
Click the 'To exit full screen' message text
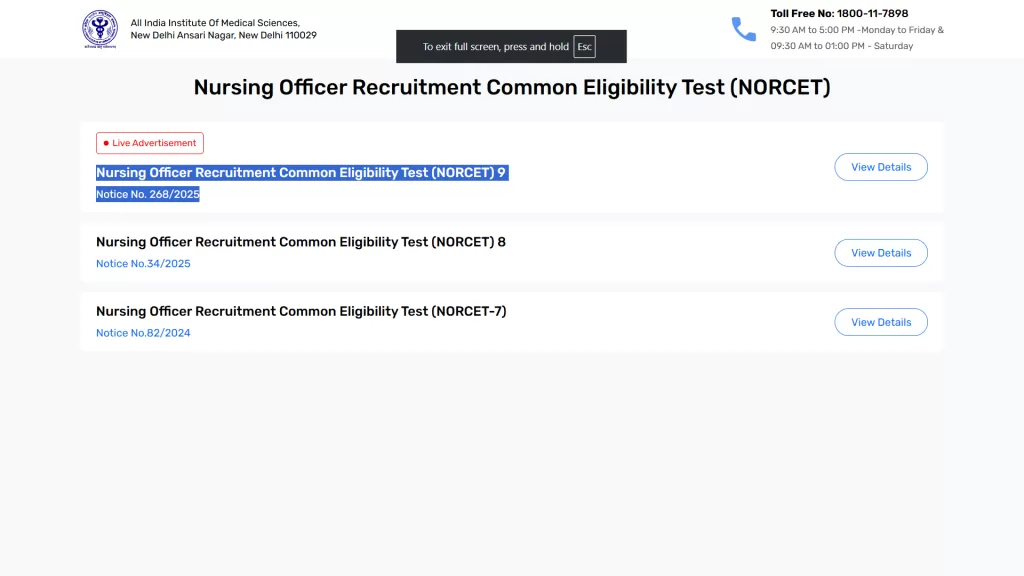point(495,47)
